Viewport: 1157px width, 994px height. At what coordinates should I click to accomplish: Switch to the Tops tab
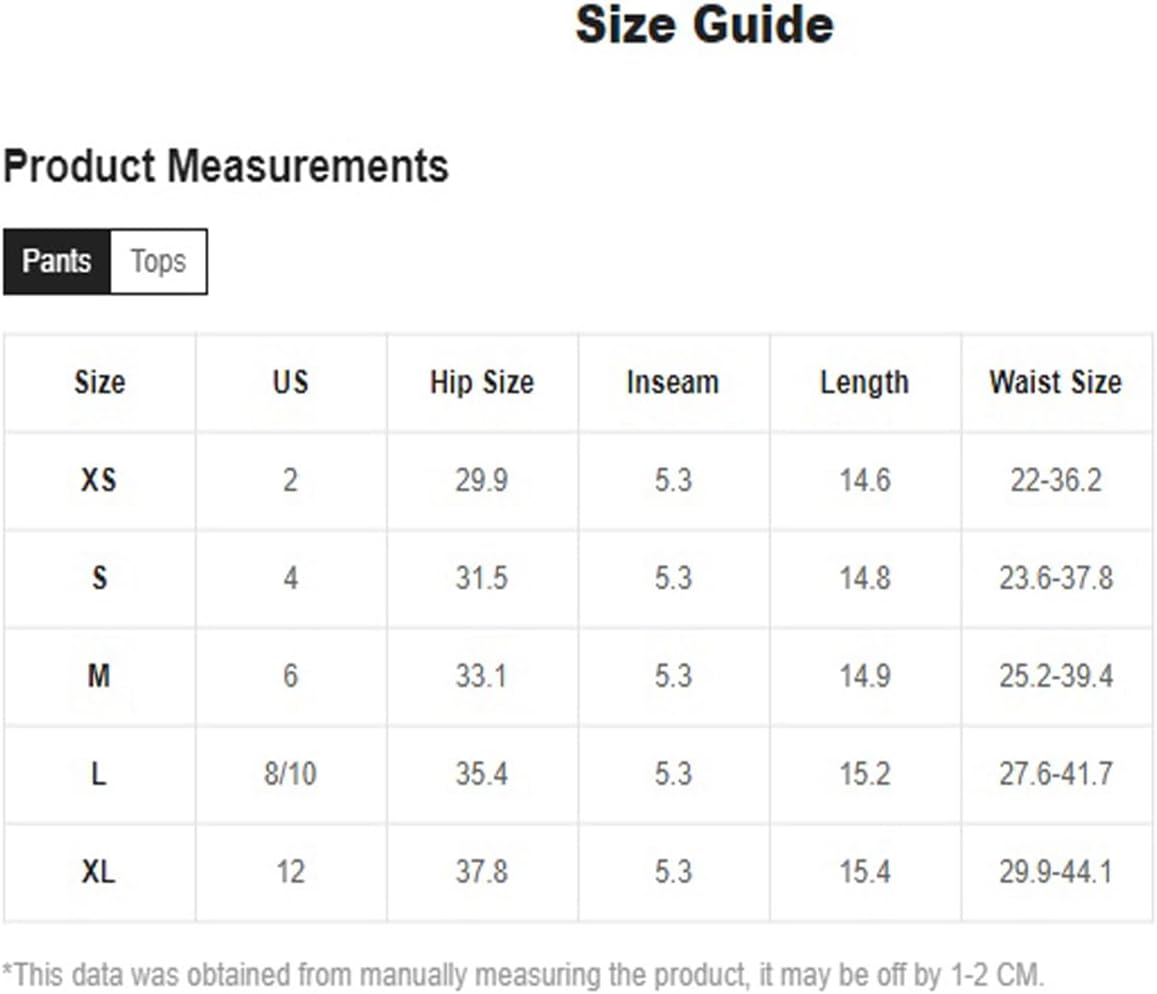click(159, 261)
